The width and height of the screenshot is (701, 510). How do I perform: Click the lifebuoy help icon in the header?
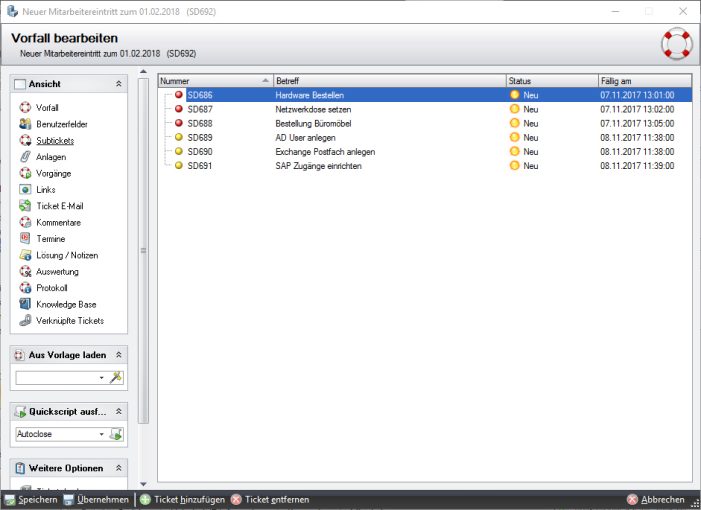tap(677, 44)
